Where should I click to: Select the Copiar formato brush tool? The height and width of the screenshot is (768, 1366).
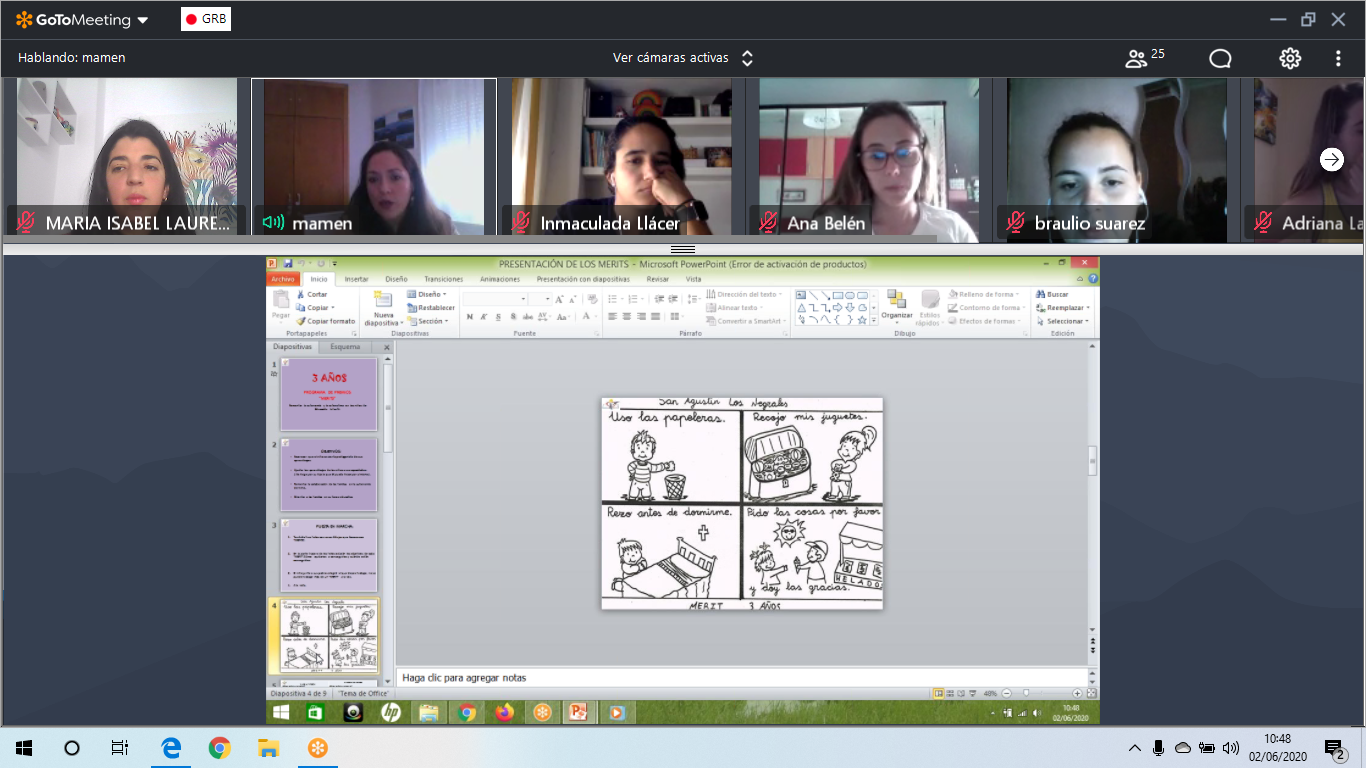326,321
